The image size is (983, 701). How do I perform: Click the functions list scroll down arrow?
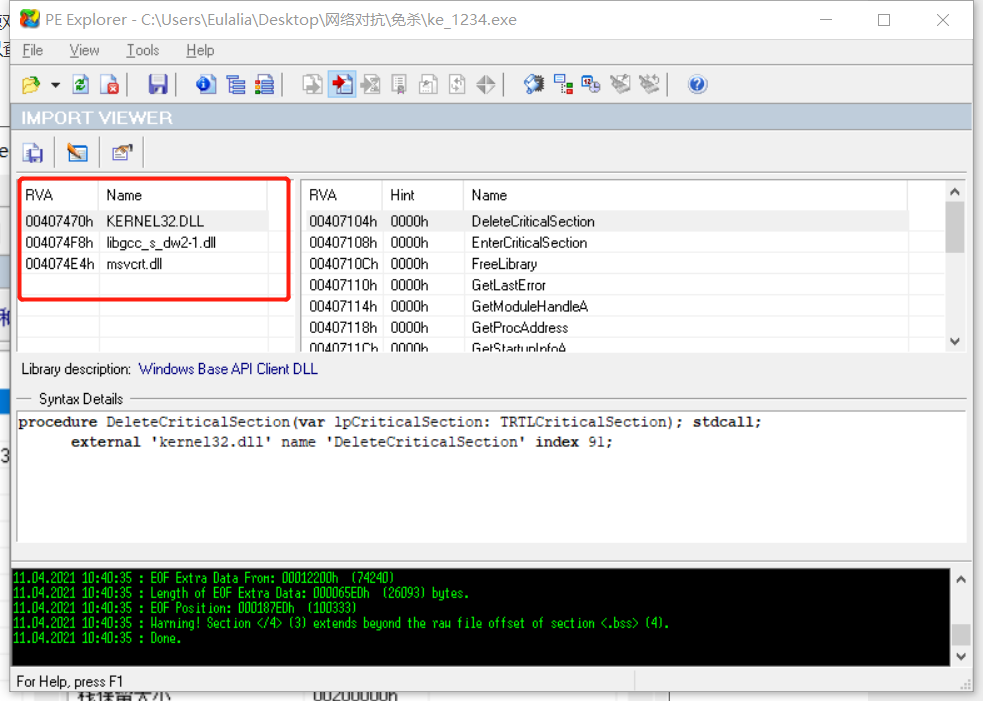(955, 342)
